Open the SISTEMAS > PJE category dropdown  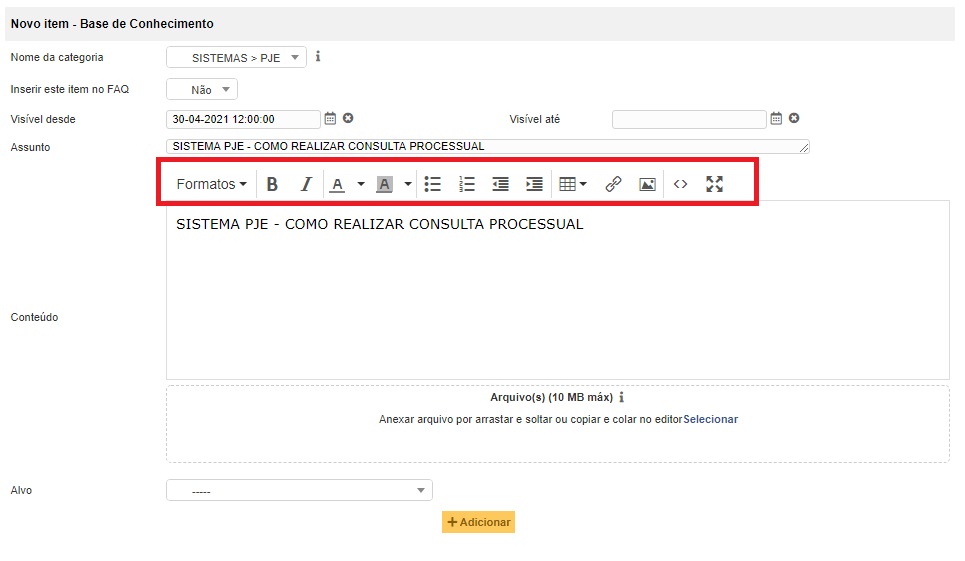point(236,58)
